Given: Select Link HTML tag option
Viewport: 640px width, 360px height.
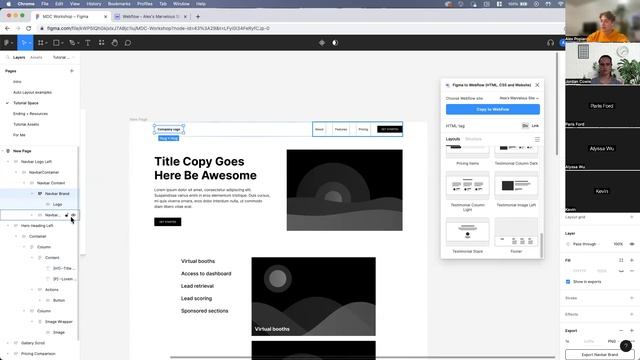Looking at the screenshot, I should tap(535, 126).
